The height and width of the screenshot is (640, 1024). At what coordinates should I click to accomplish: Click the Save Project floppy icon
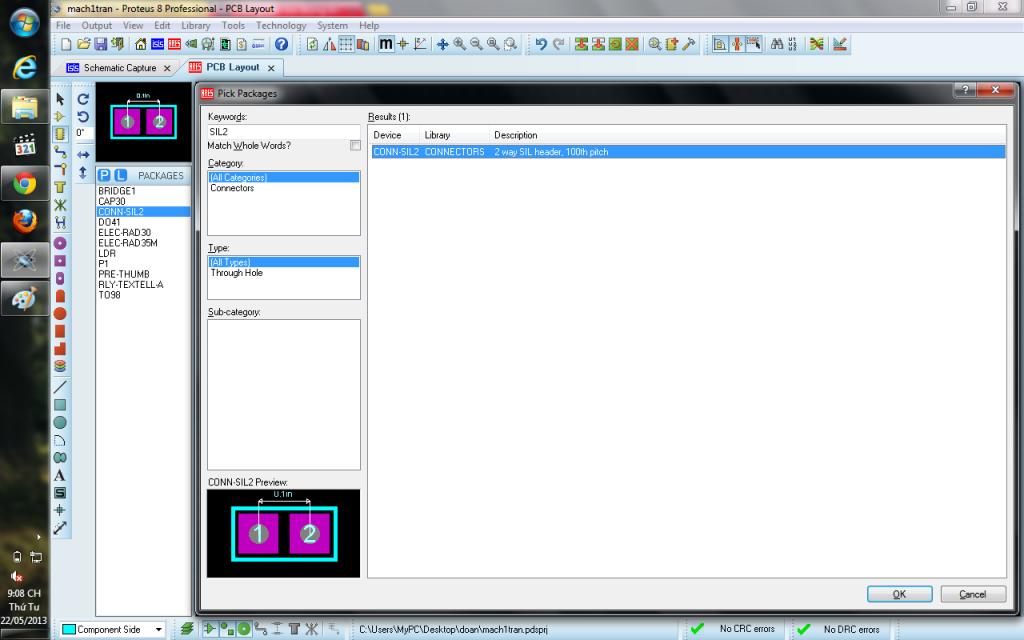tap(101, 44)
